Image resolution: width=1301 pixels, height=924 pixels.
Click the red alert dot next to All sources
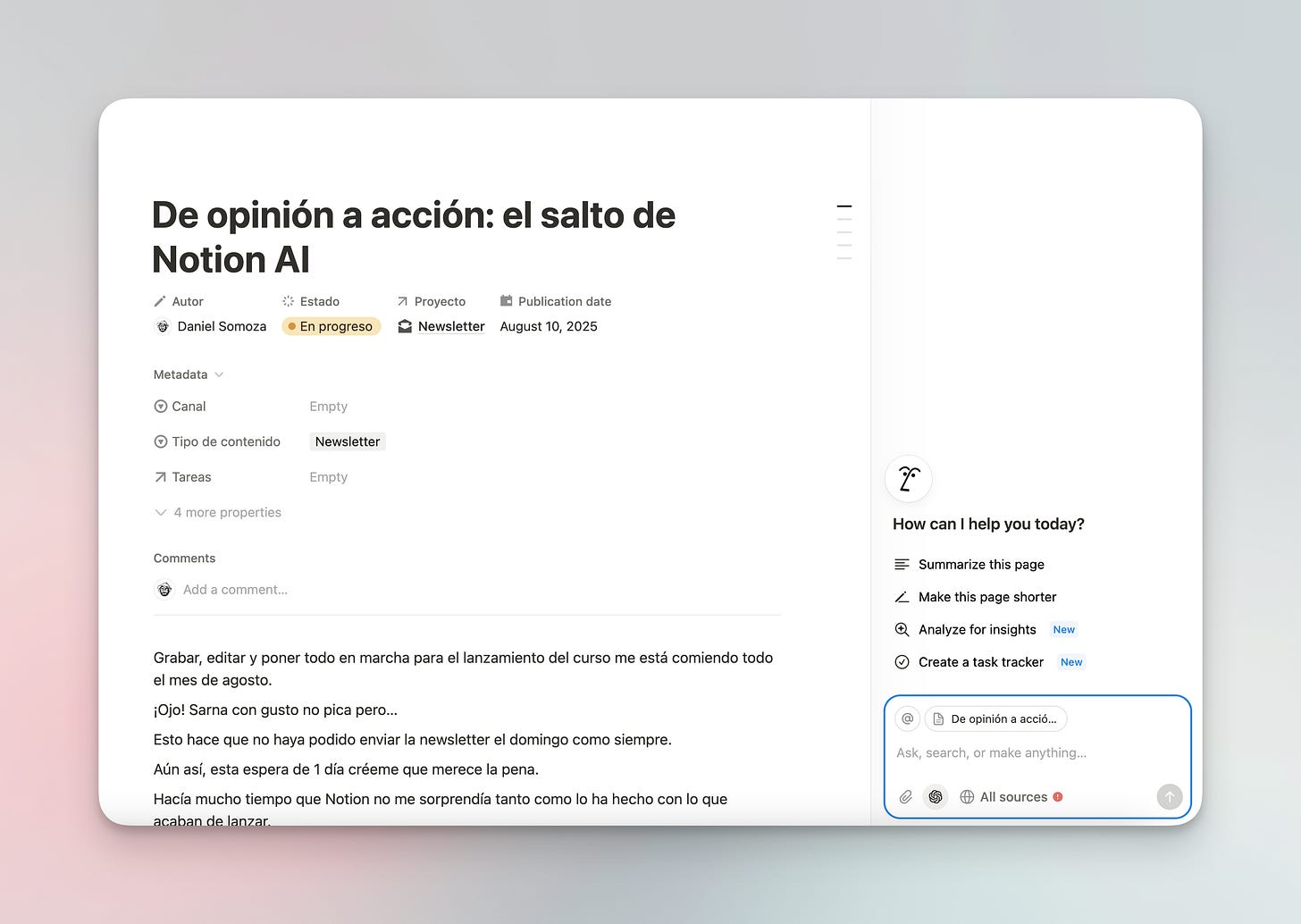1058,797
